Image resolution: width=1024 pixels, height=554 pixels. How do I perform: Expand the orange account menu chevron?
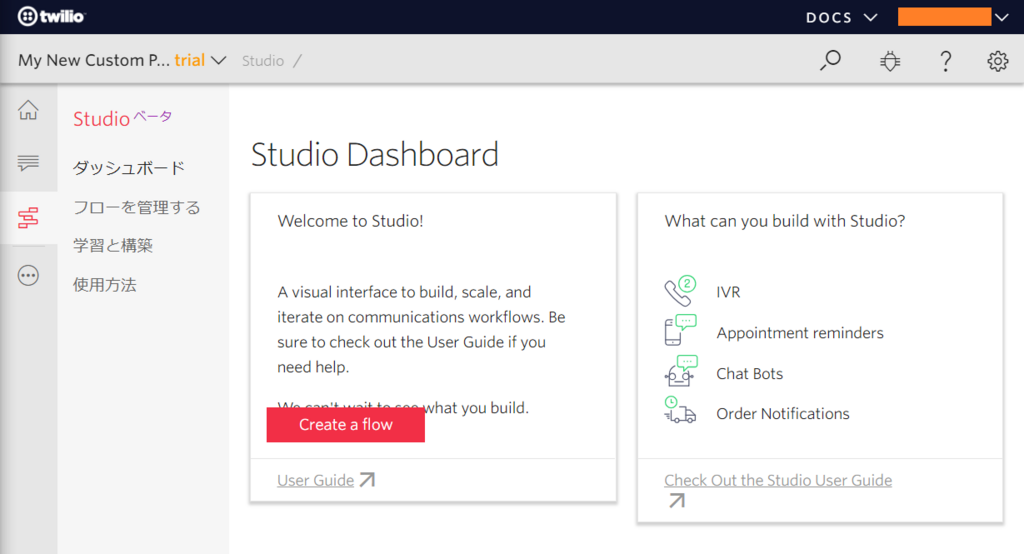coord(1002,18)
